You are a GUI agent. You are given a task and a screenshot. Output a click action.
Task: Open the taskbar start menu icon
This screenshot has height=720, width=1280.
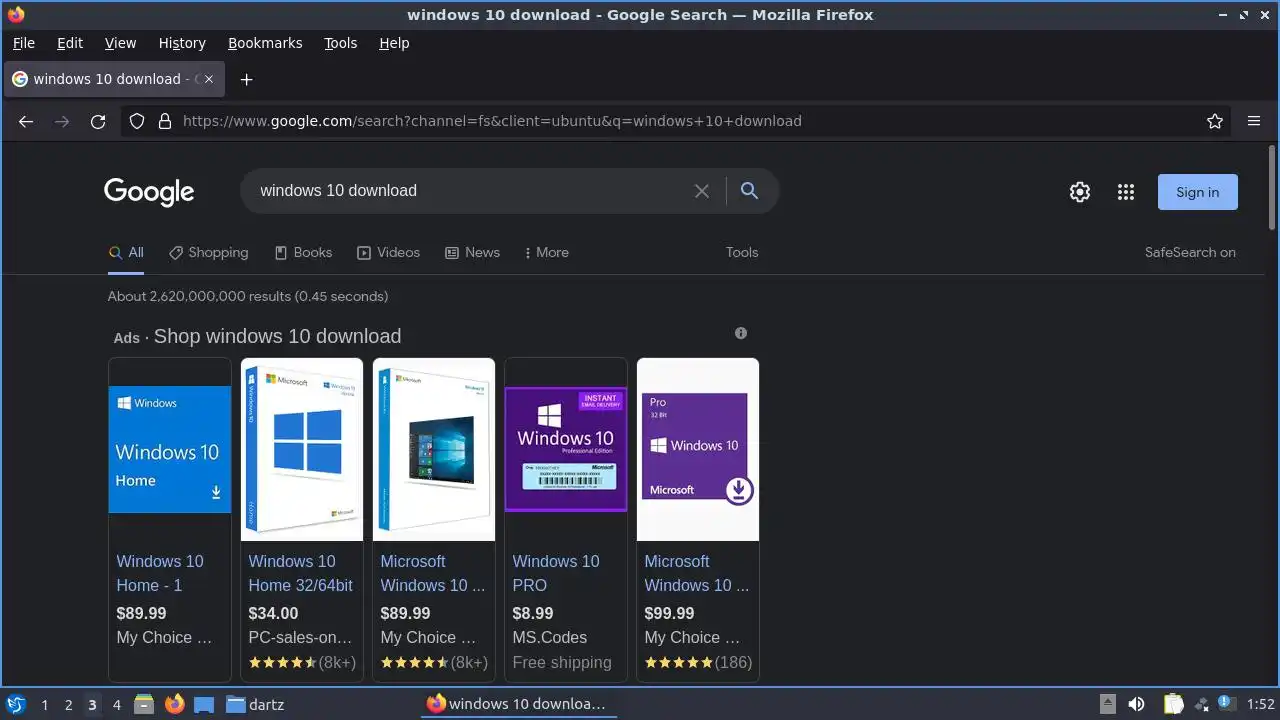(15, 705)
